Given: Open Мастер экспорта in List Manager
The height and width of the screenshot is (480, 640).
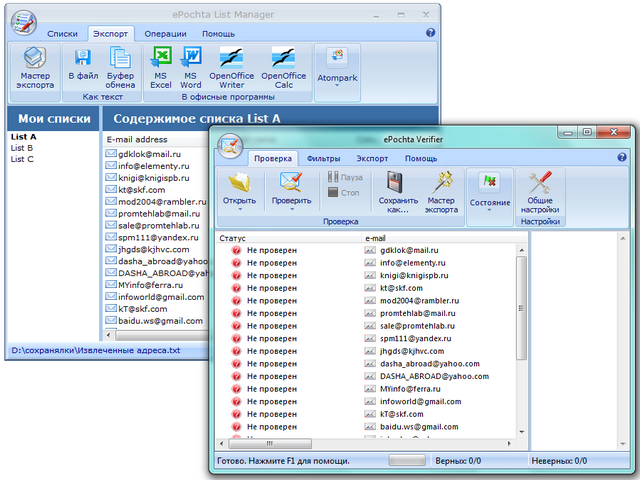Looking at the screenshot, I should (x=35, y=68).
